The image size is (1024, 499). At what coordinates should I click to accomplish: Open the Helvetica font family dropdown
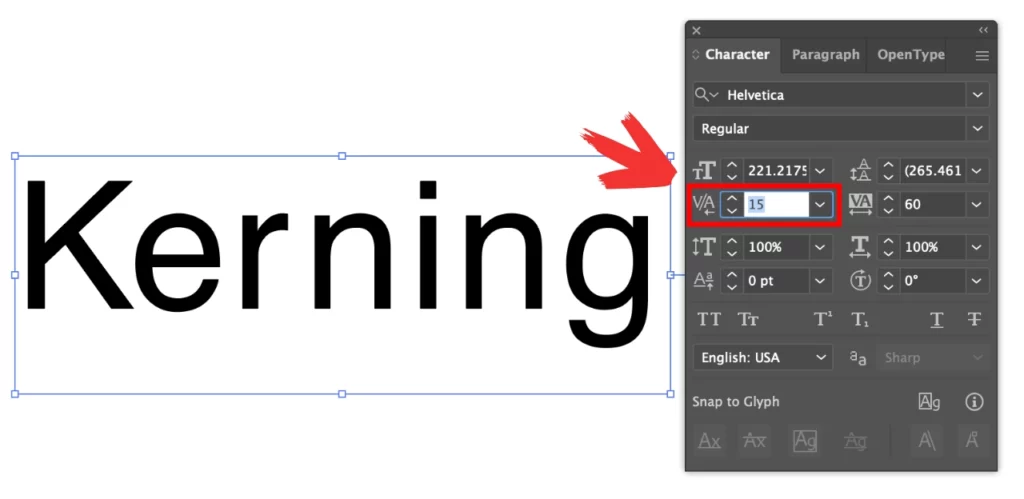pyautogui.click(x=977, y=95)
